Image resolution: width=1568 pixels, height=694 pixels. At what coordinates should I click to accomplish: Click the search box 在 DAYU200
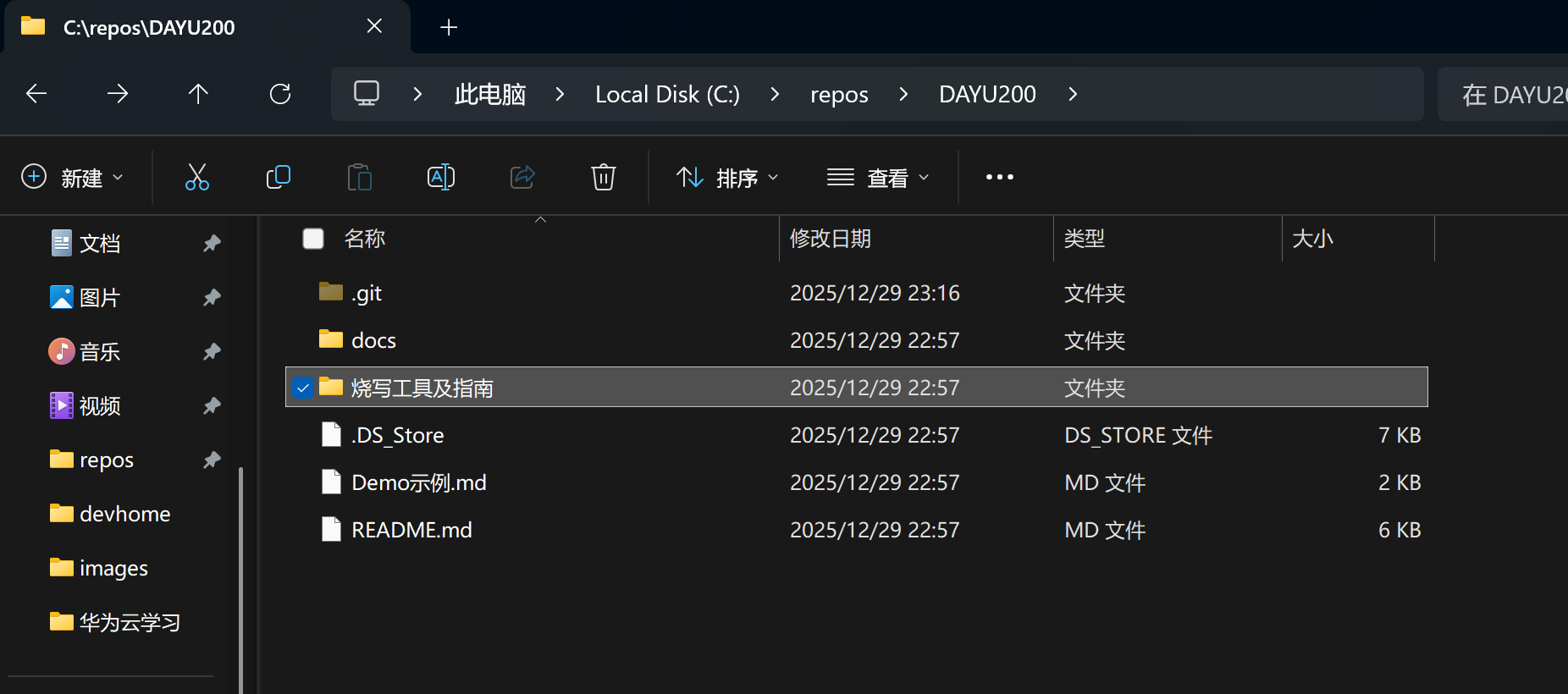[x=1503, y=94]
